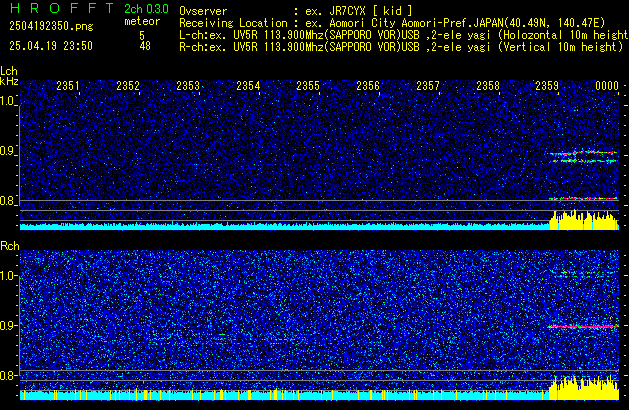Click the Rch yellow signal level burst

(584, 388)
